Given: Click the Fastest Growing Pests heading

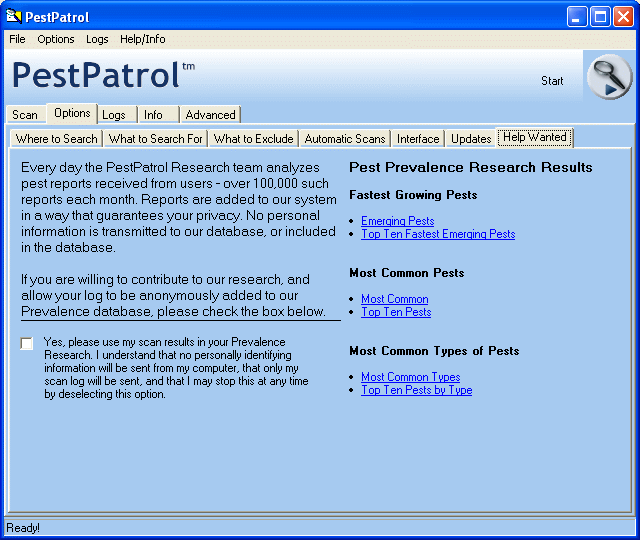Looking at the screenshot, I should 413,195.
